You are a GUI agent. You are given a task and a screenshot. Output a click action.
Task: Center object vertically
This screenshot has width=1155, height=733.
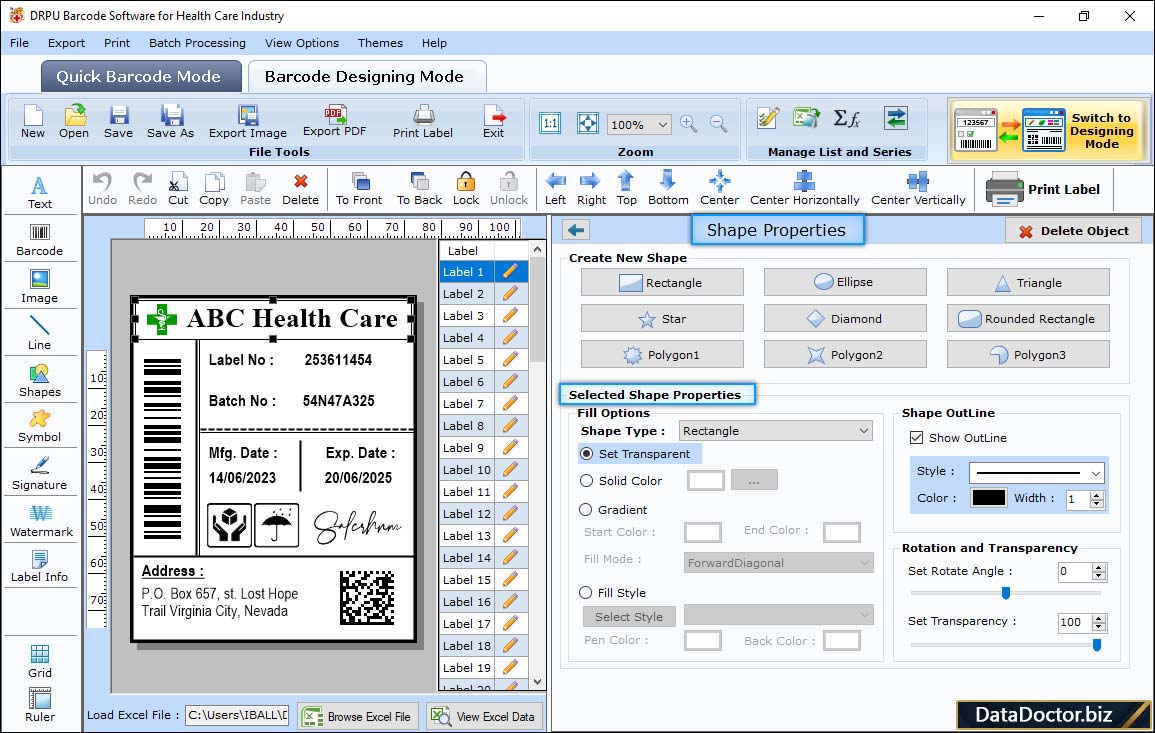[918, 189]
